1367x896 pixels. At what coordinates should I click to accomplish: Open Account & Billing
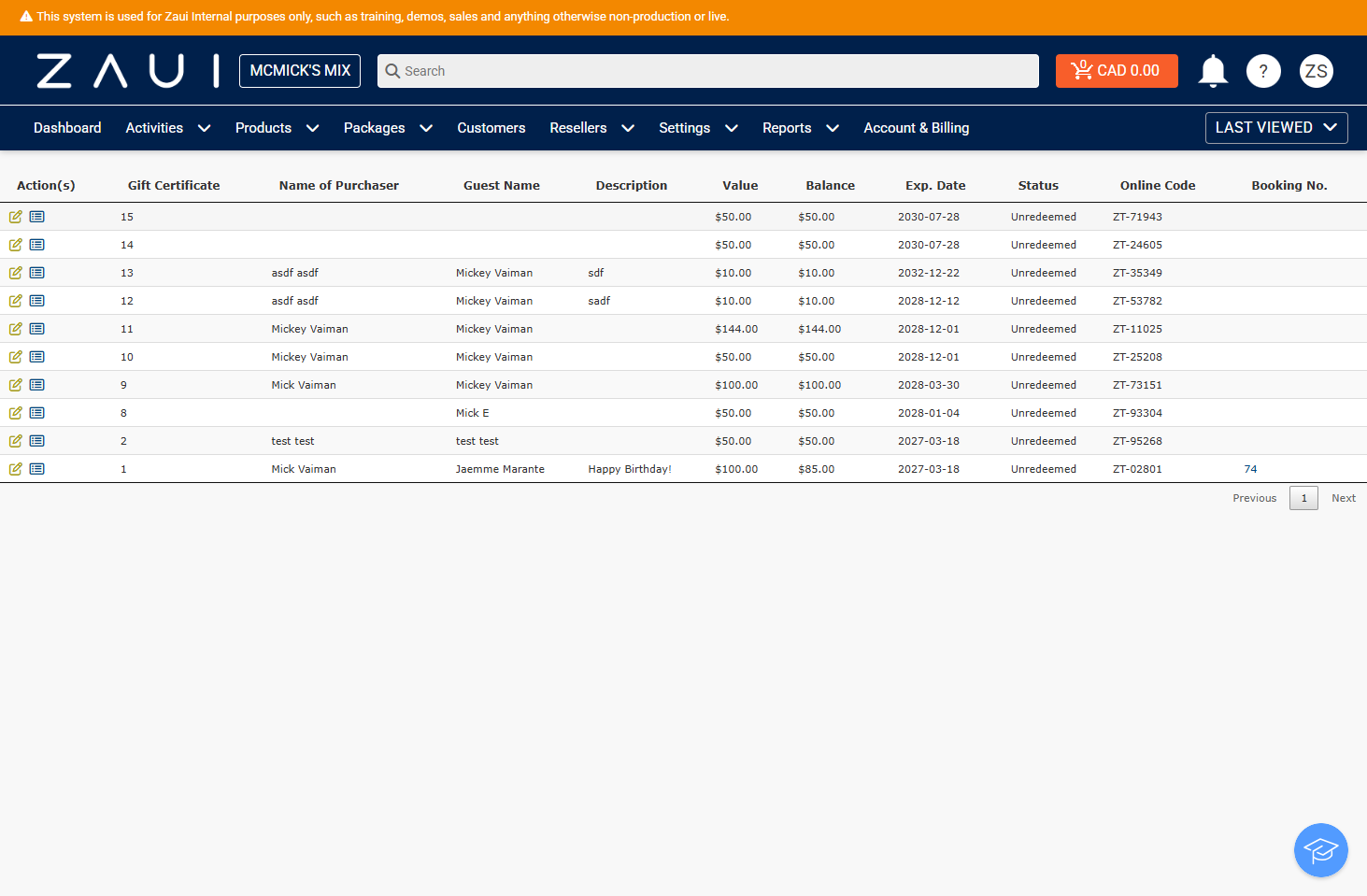pos(917,128)
